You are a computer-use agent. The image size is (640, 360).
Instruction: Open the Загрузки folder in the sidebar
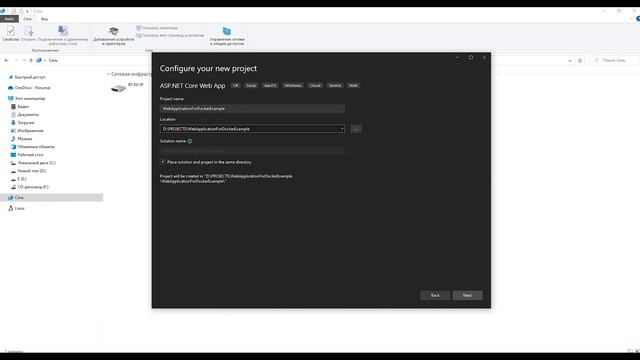tap(26, 122)
